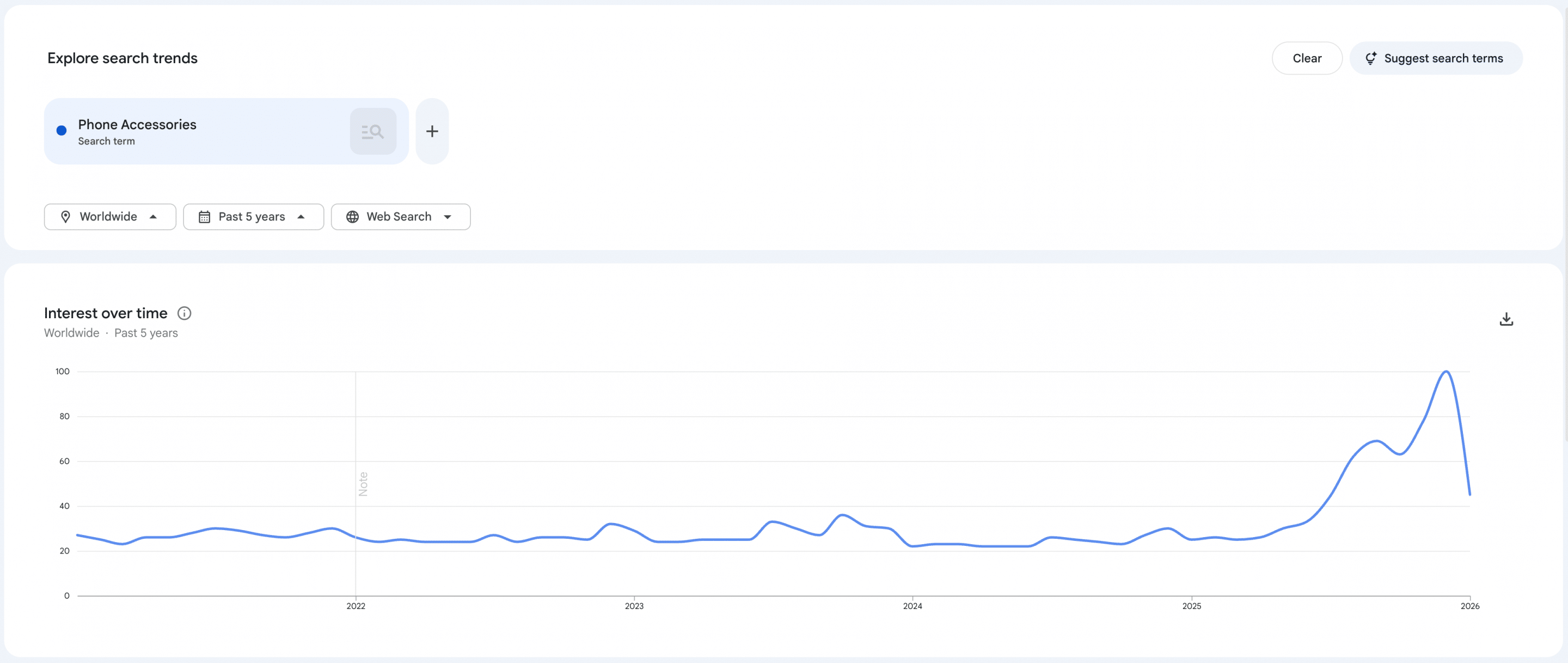The height and width of the screenshot is (663, 1568).
Task: Click the Note marker on the chart
Action: (x=363, y=484)
